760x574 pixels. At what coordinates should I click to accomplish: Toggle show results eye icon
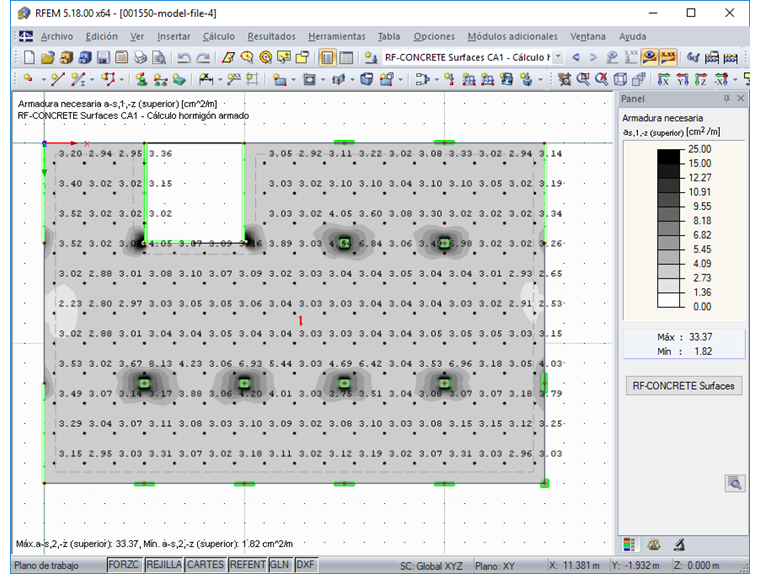tap(649, 58)
